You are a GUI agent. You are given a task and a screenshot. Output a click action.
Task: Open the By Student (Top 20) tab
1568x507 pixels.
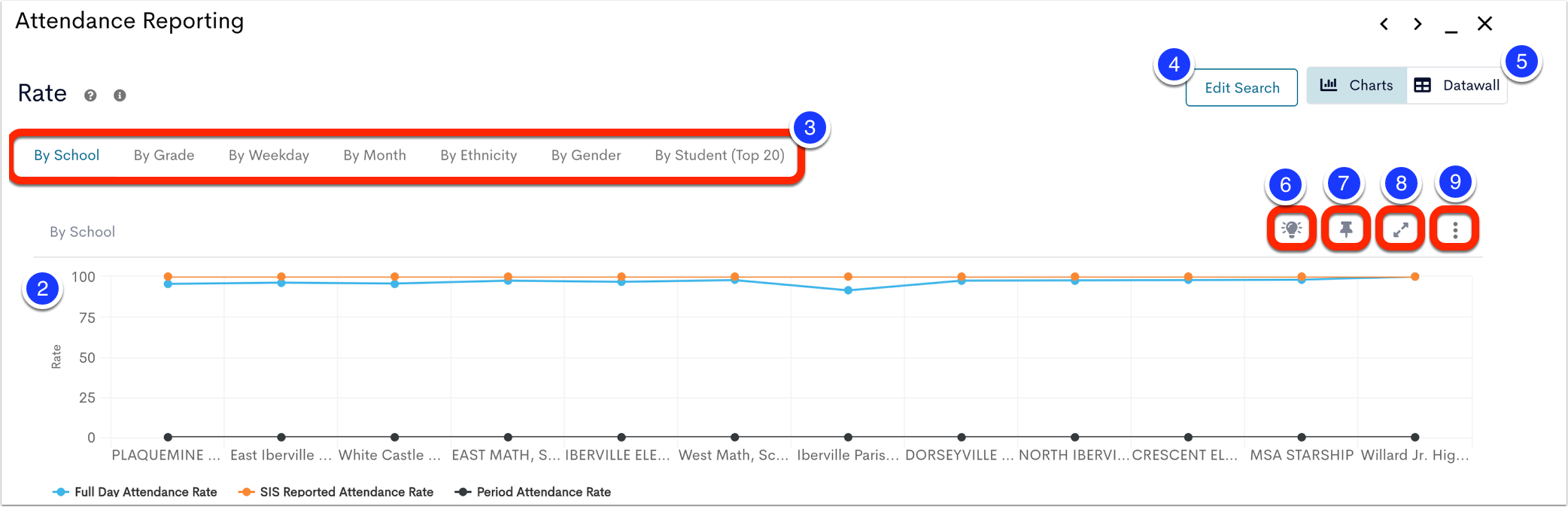coord(719,156)
